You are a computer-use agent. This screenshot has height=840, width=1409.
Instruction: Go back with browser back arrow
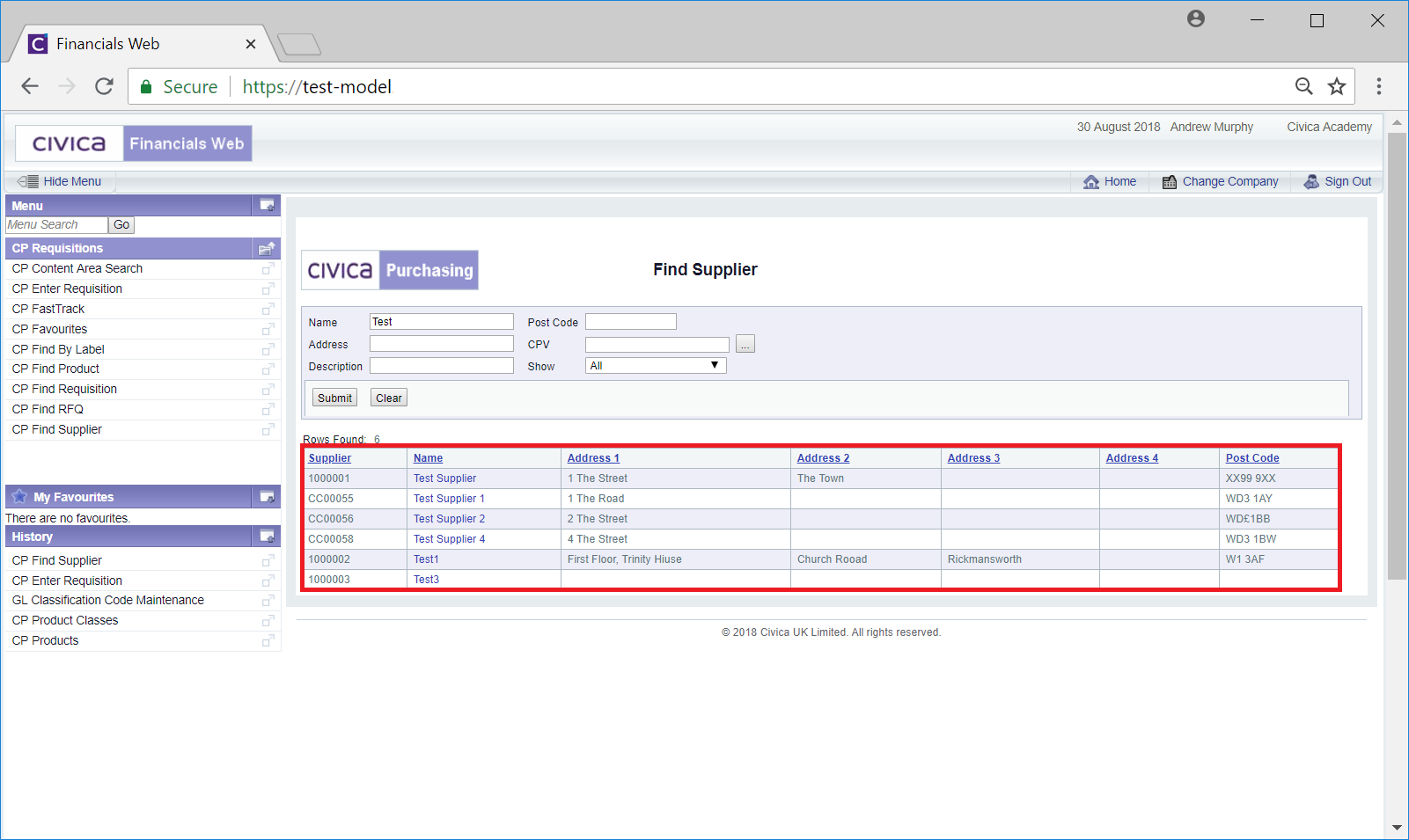click(30, 86)
